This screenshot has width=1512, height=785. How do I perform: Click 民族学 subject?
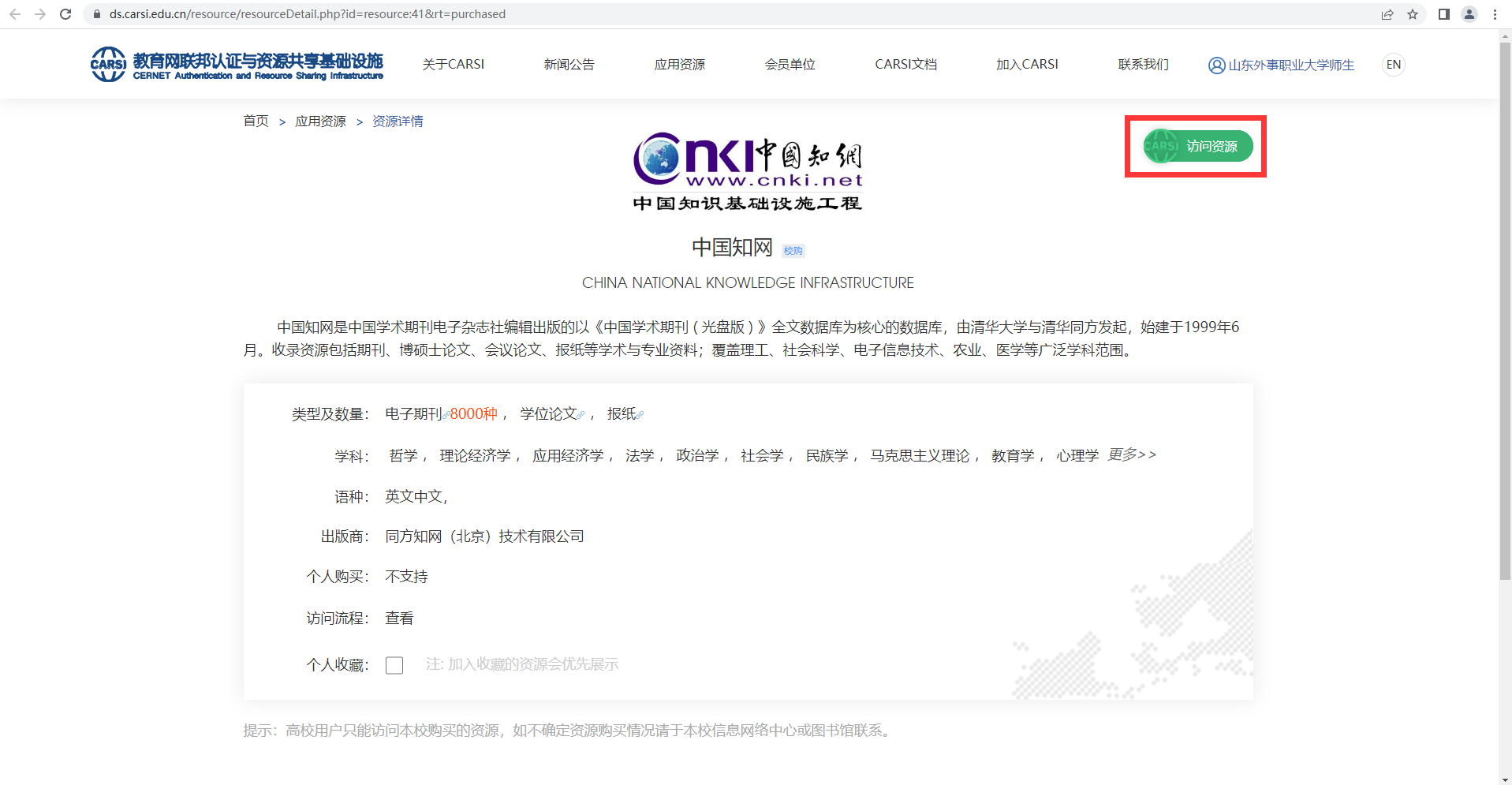pos(827,456)
